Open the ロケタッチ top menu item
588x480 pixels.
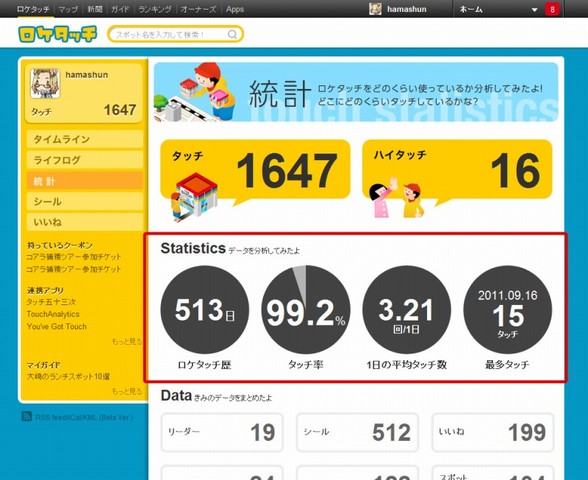click(33, 9)
